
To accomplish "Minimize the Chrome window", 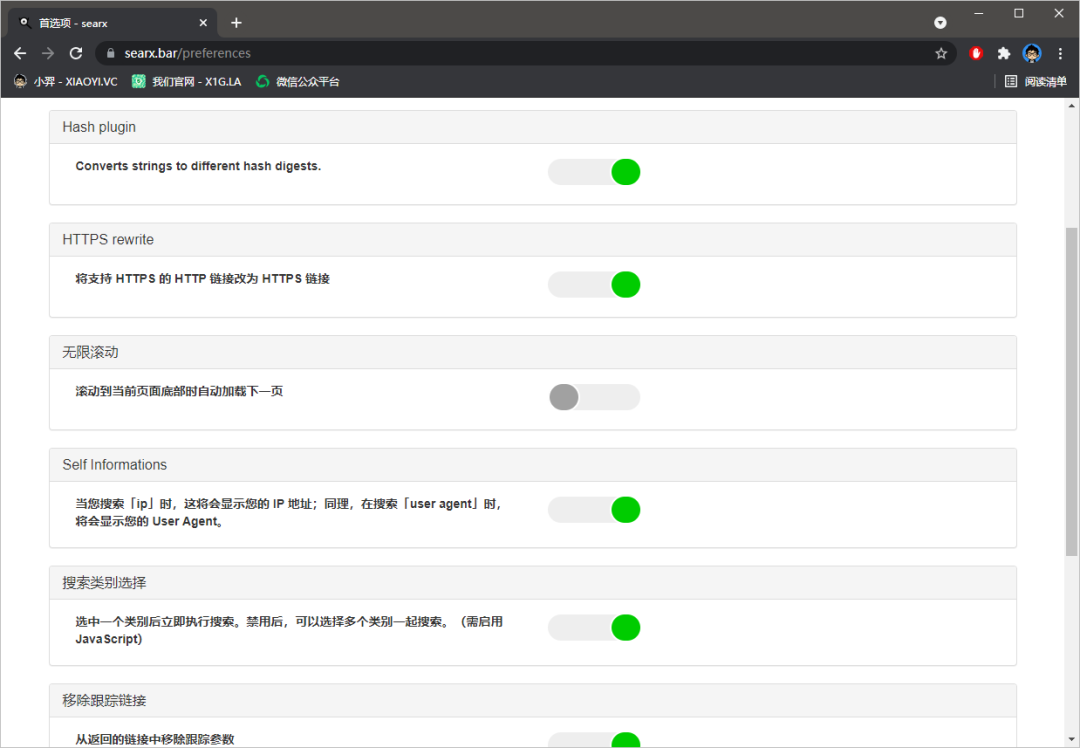I will pos(979,13).
